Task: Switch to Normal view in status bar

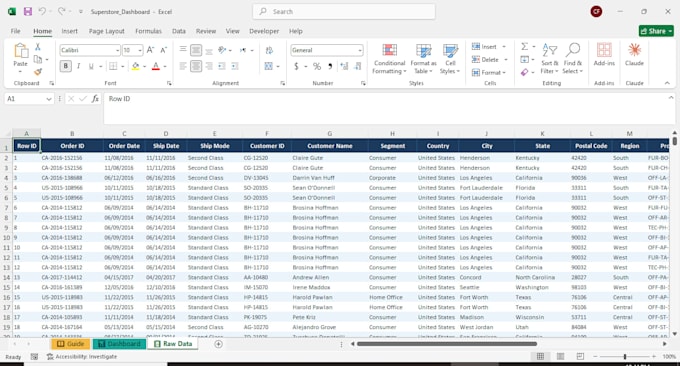Action: (x=540, y=356)
